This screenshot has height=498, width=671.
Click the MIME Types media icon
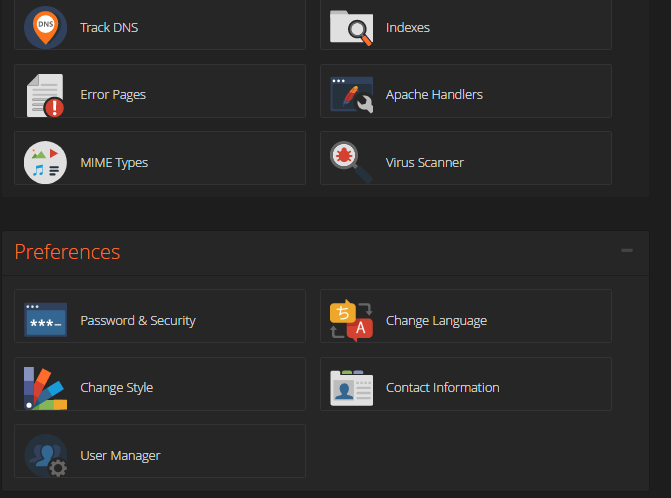45,162
